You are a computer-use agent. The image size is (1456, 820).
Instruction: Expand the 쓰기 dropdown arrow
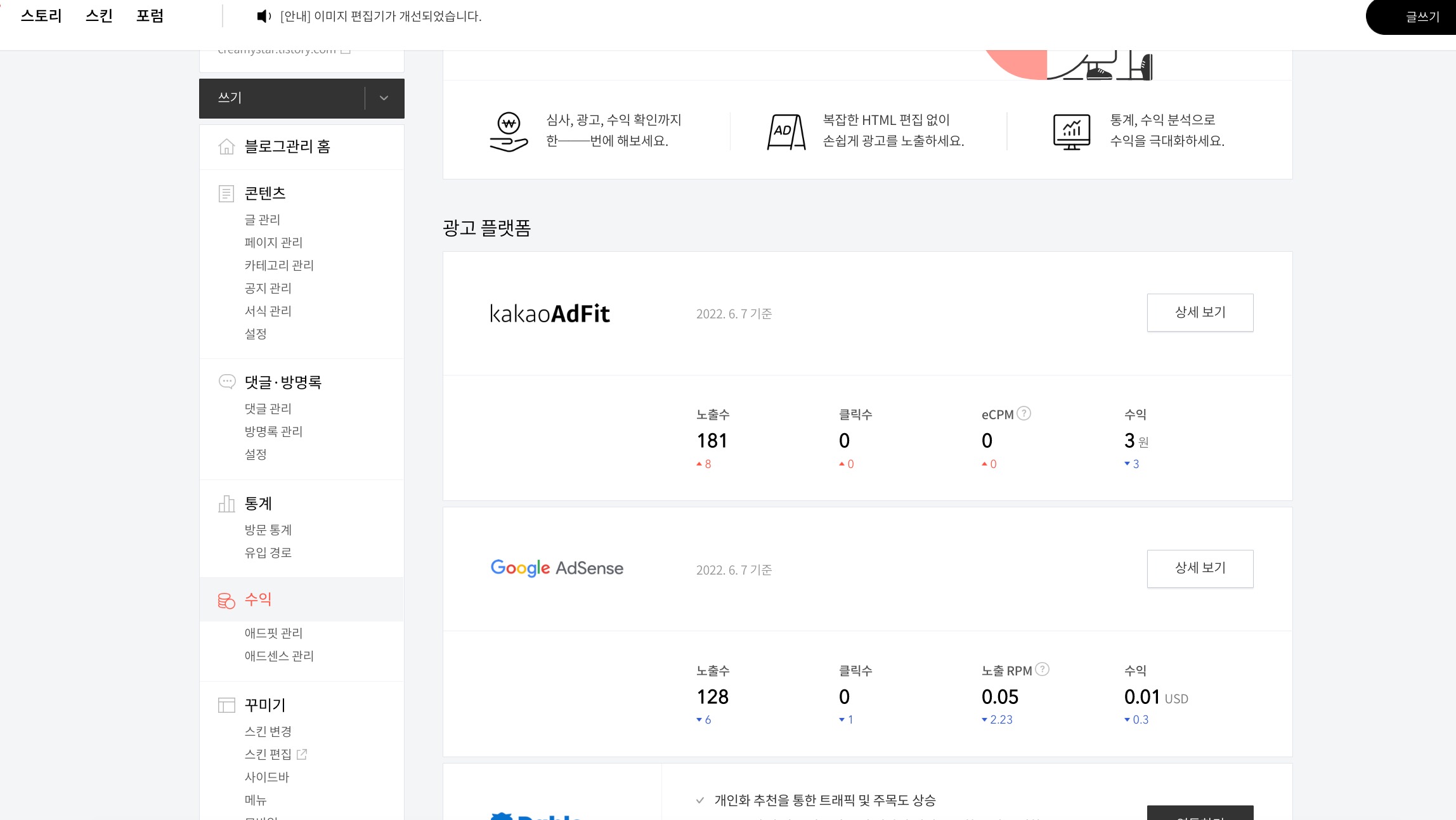384,98
